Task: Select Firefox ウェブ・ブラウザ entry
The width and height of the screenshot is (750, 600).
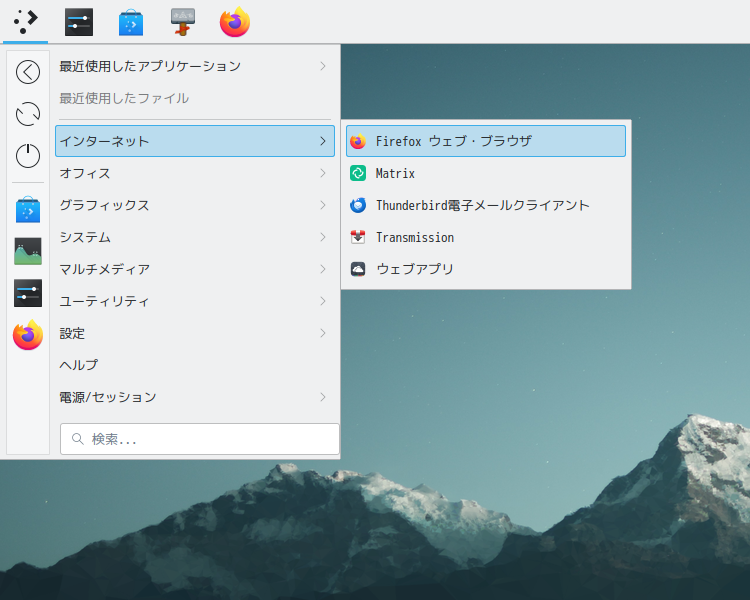Action: pos(485,141)
